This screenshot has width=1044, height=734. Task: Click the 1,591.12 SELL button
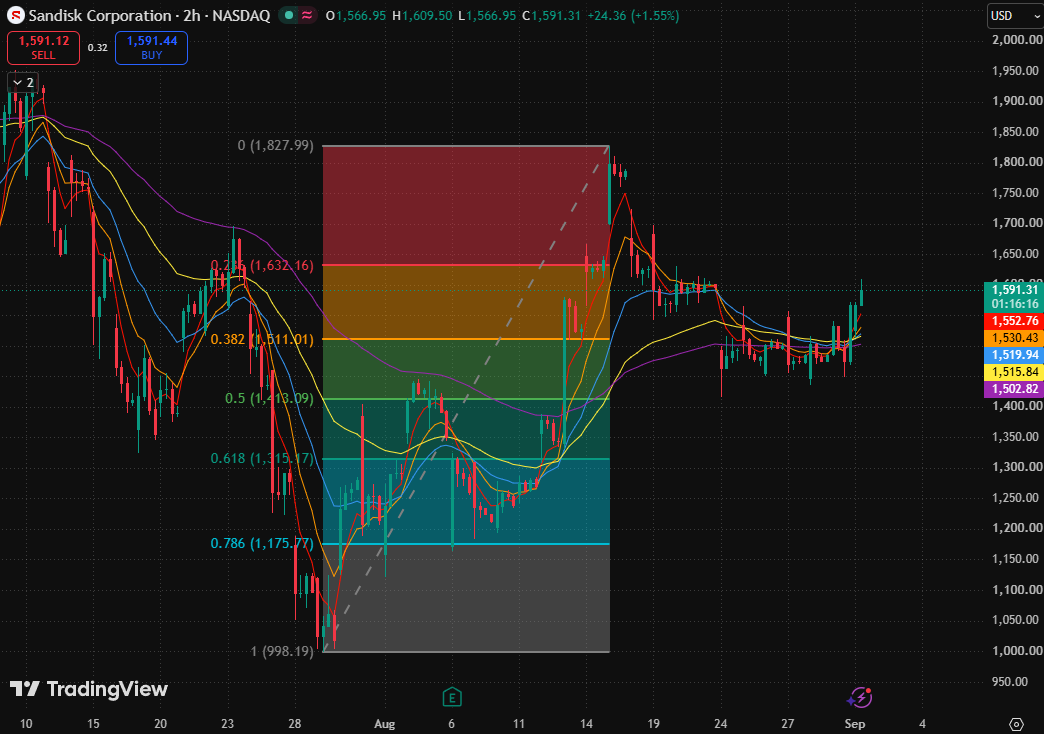coord(43,48)
